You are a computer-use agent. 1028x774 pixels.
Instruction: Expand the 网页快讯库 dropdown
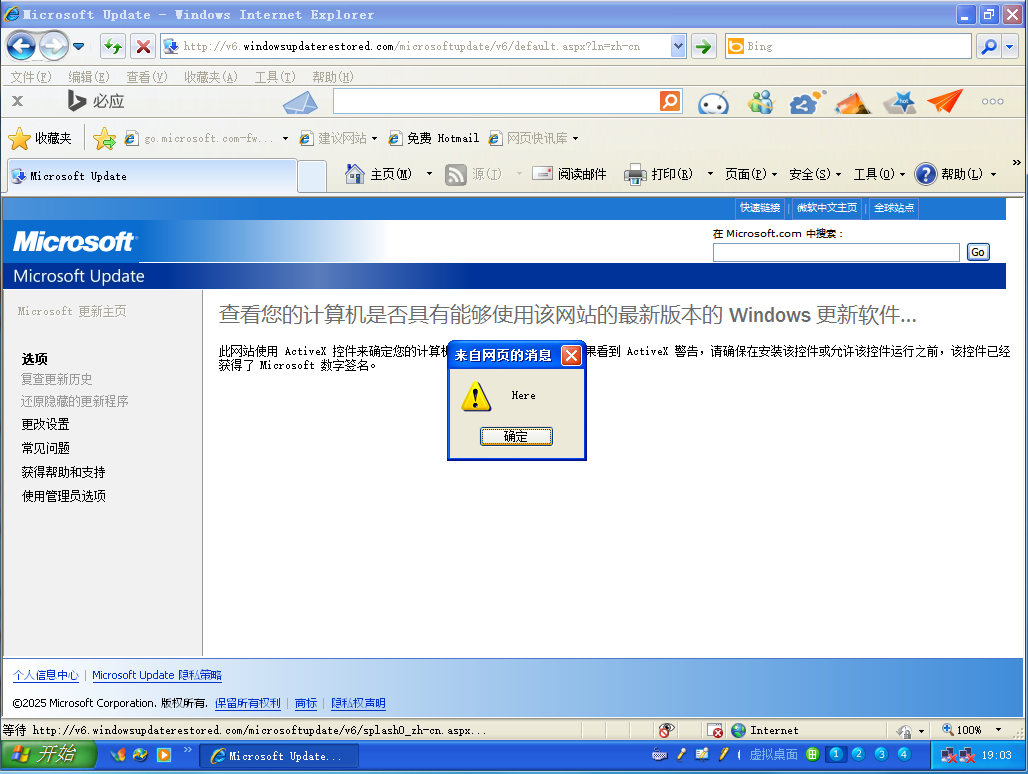(575, 138)
